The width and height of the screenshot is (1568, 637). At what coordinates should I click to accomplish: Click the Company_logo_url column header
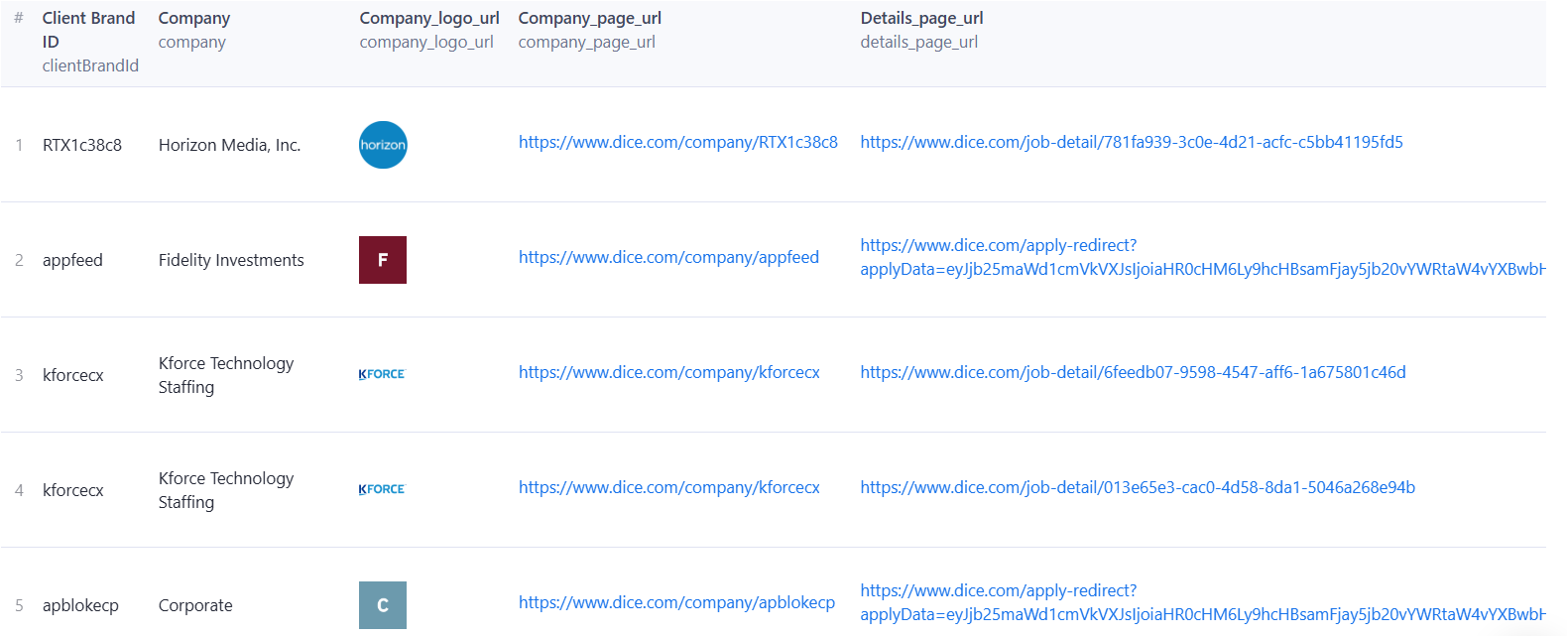(429, 30)
